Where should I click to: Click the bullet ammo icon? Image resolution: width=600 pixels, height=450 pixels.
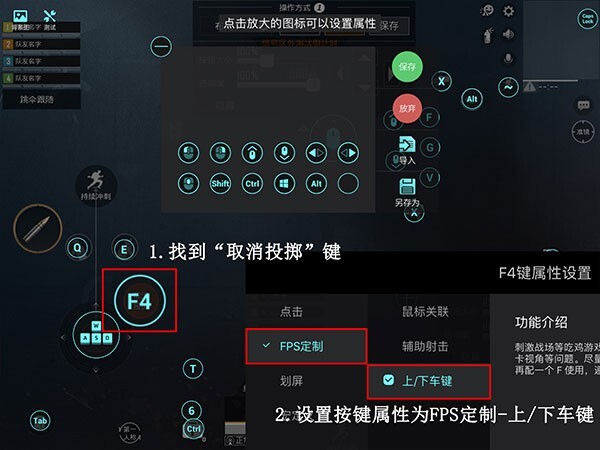[x=38, y=228]
